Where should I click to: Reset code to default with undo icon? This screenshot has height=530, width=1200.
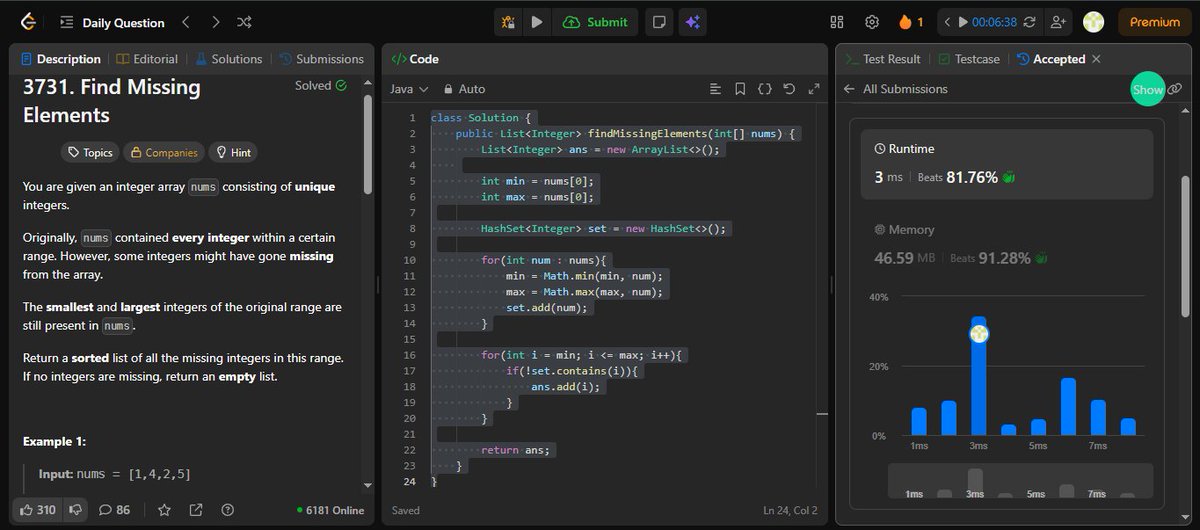789,89
